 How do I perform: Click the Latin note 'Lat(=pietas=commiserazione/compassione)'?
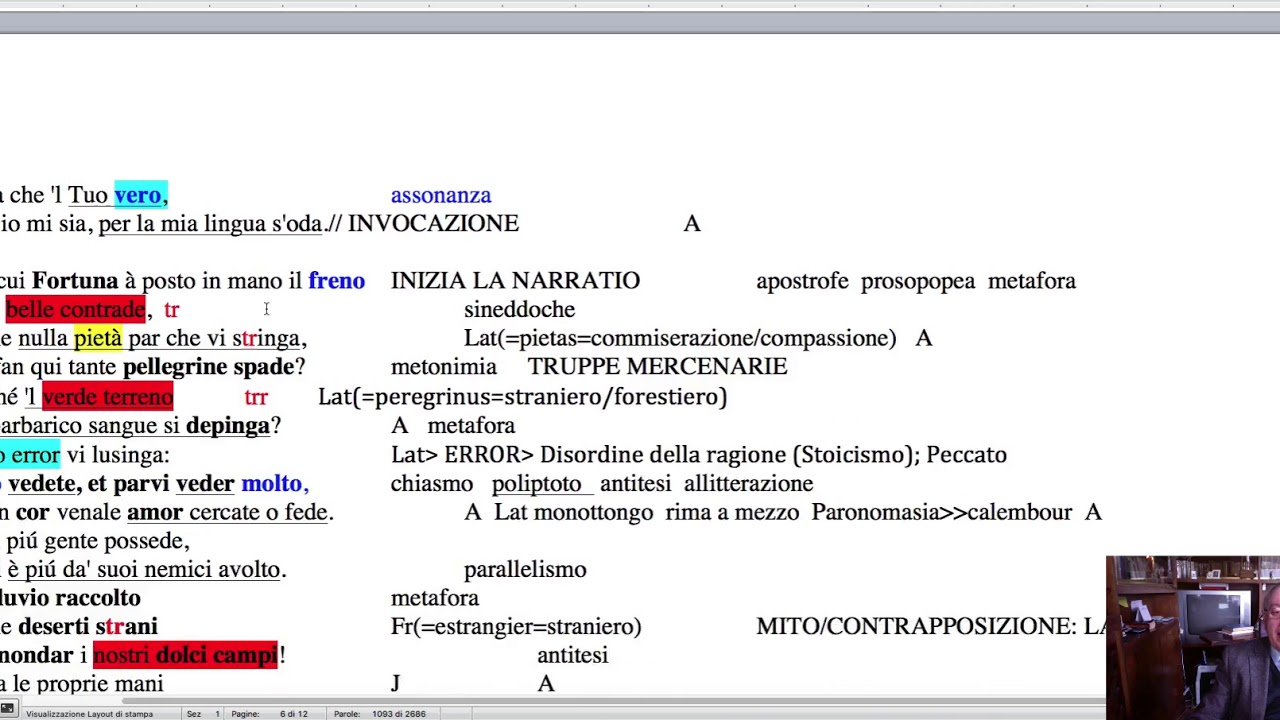(680, 338)
